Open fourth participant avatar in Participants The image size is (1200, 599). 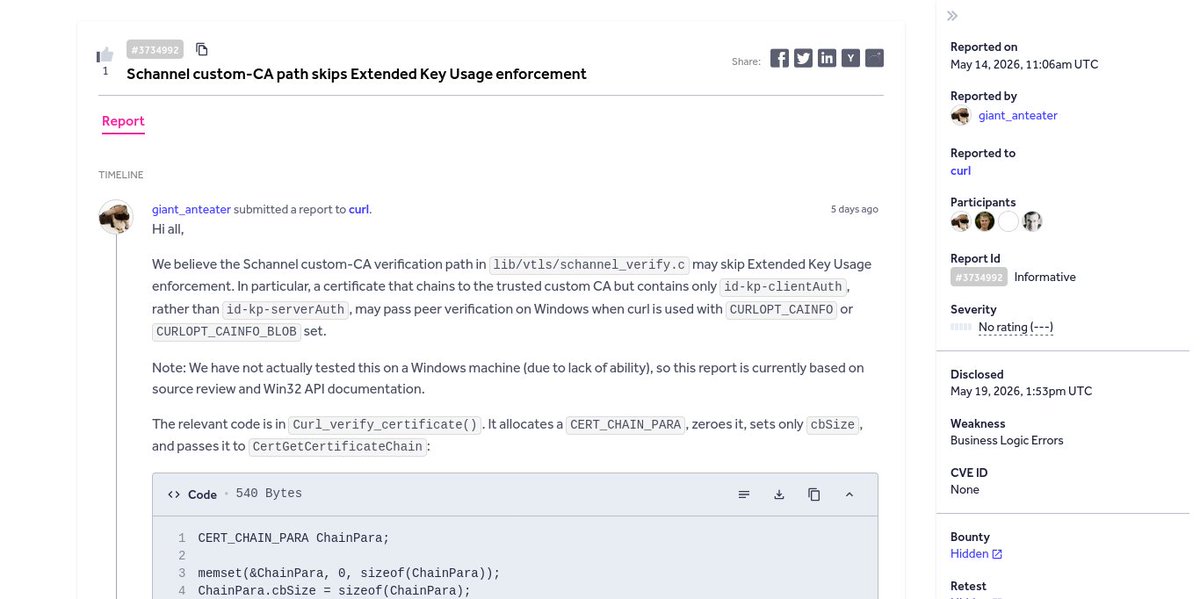[1032, 221]
